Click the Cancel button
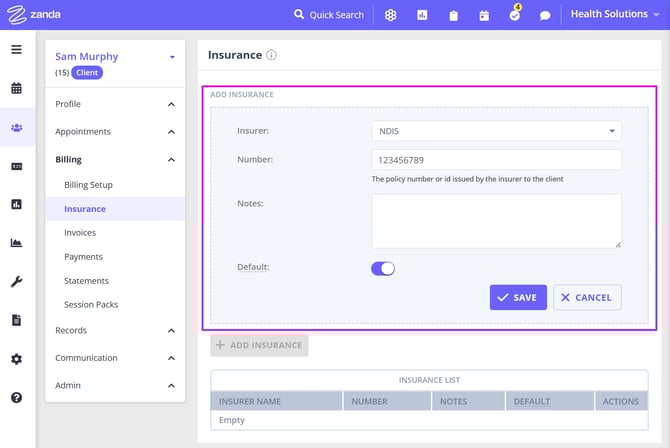Viewport: 670px width, 448px height. click(x=587, y=297)
